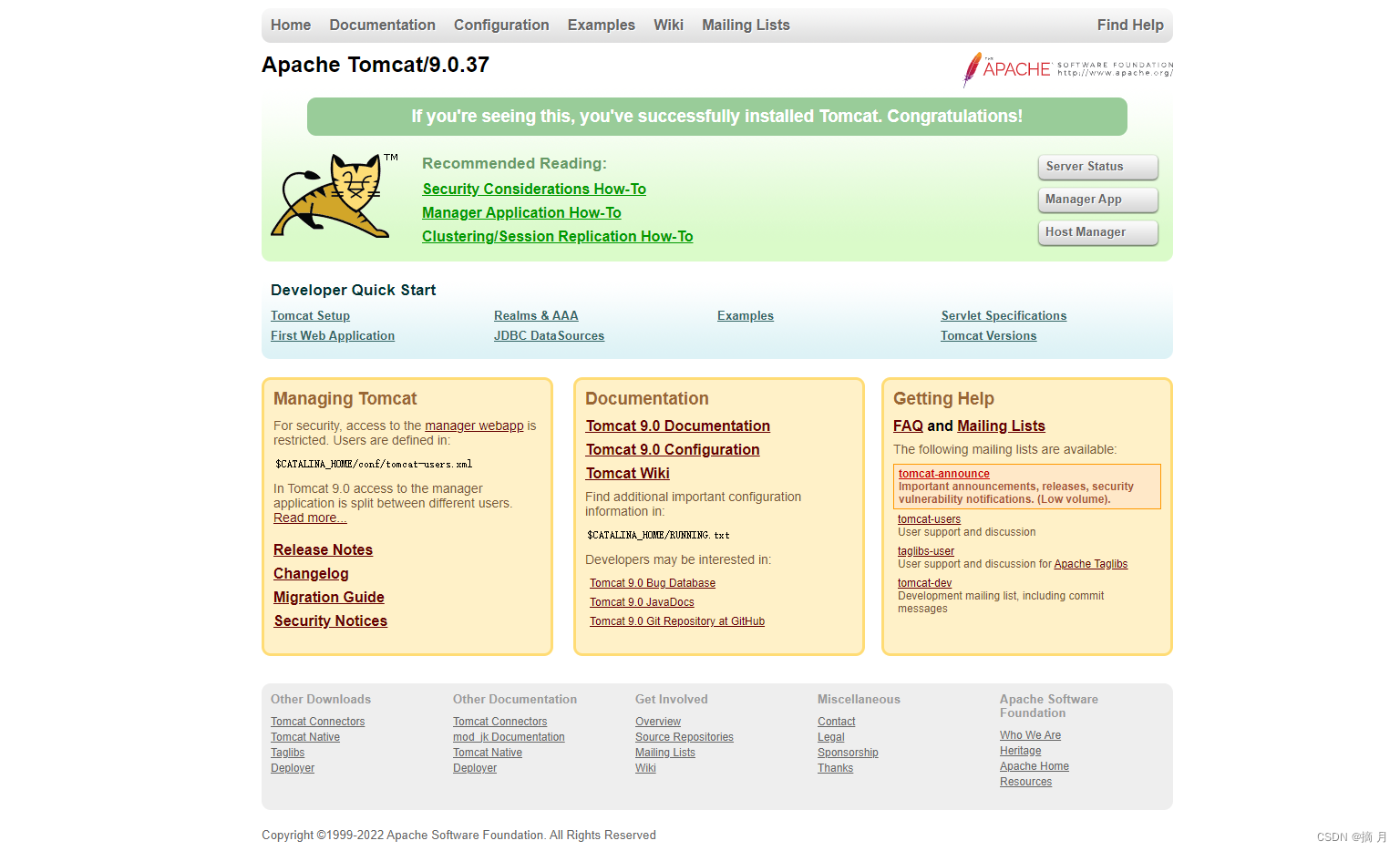Open Thanks link in footer
1400x851 pixels.
click(x=835, y=768)
